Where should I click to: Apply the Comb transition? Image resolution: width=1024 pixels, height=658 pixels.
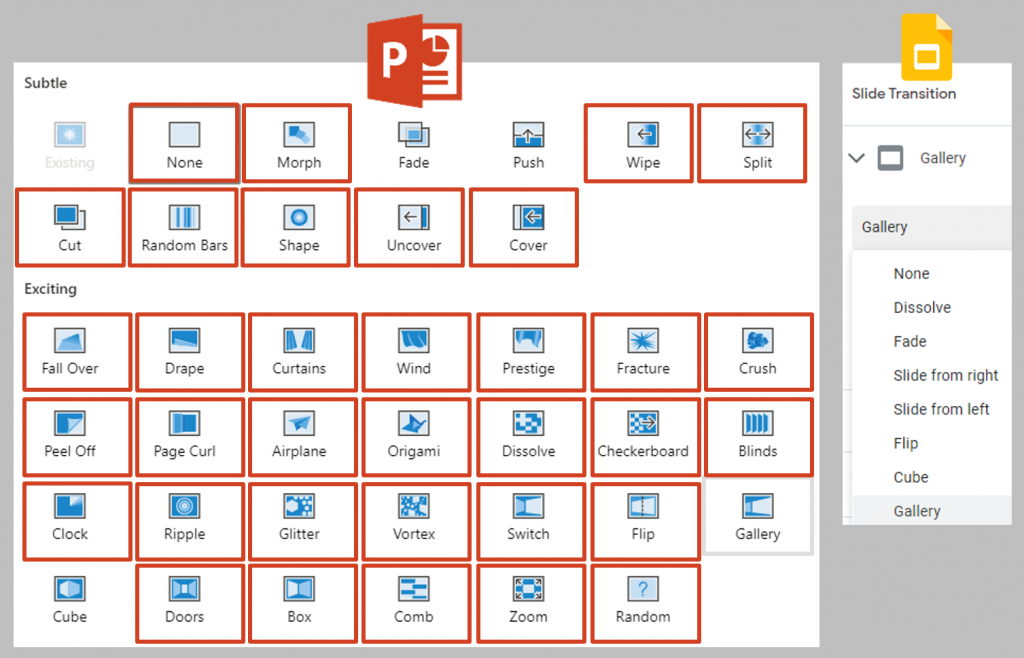(x=416, y=604)
